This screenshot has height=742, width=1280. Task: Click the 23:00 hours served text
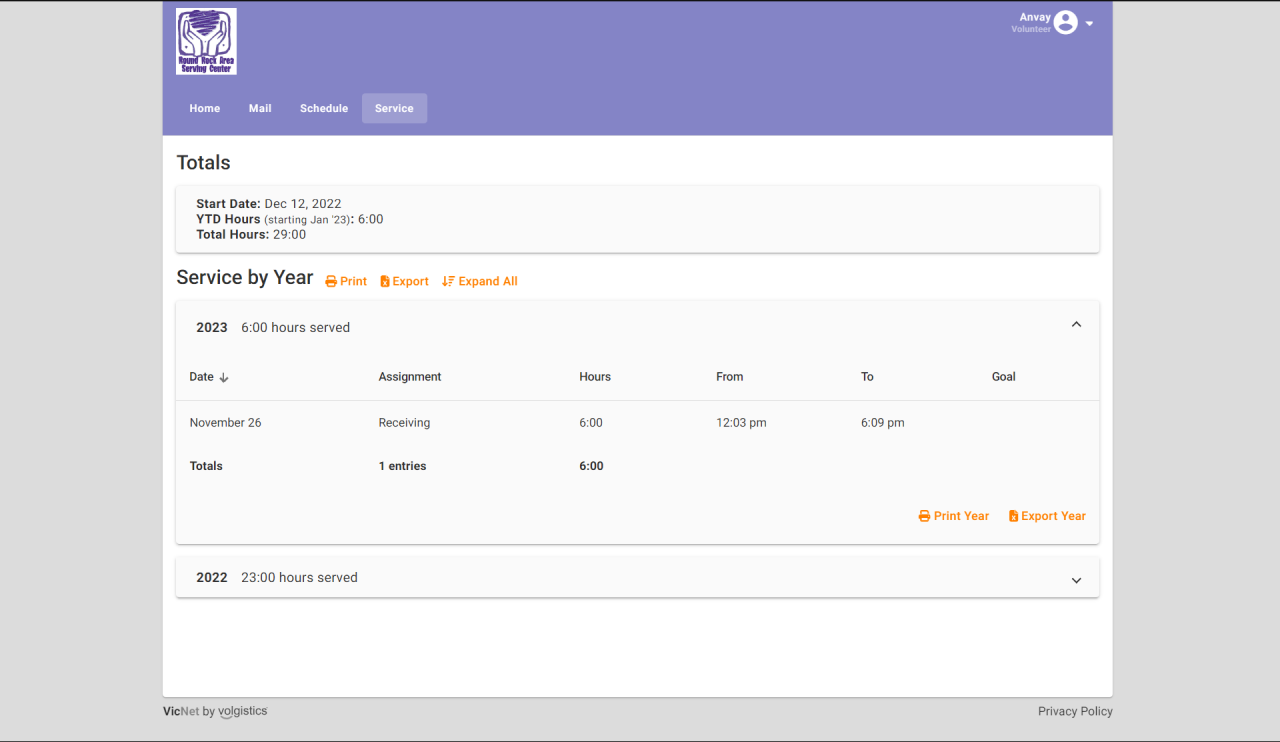tap(299, 577)
